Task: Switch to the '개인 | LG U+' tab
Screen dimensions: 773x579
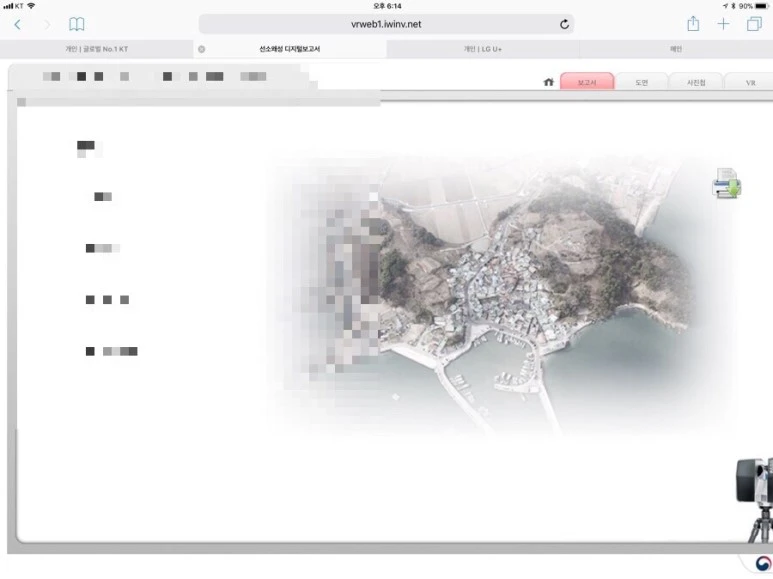Action: 483,49
